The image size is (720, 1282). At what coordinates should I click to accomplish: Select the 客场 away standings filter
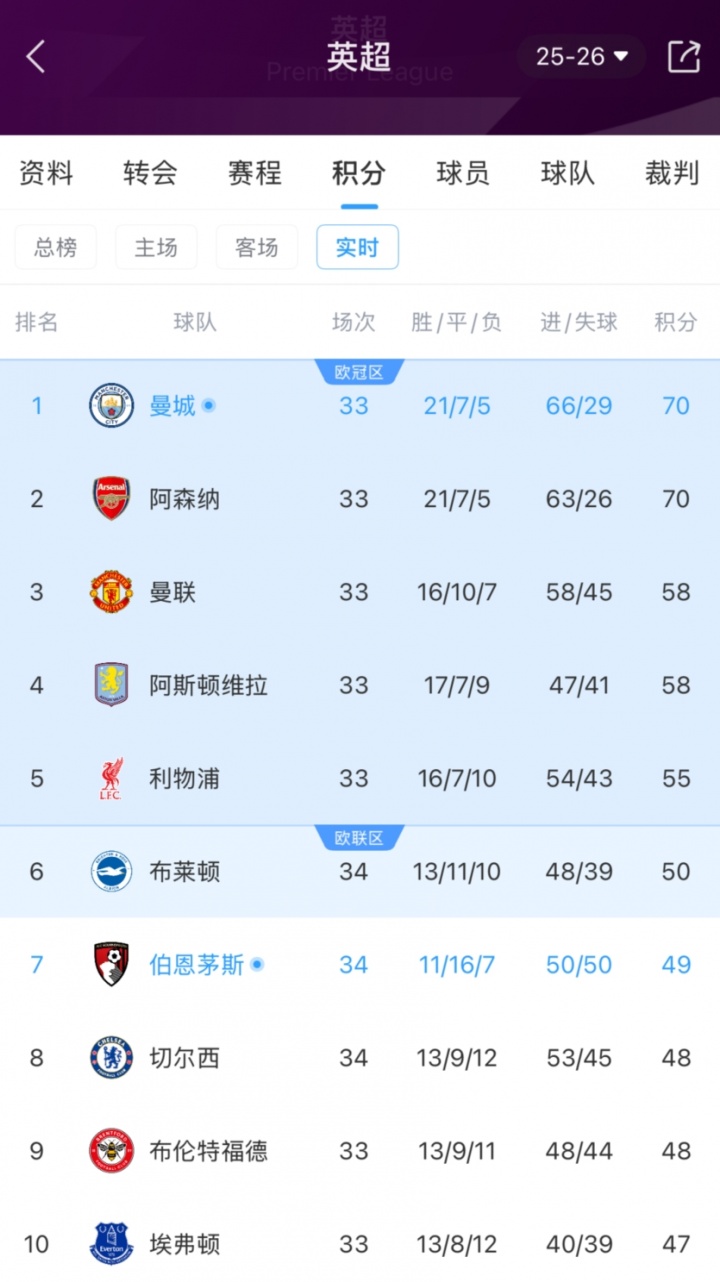tap(257, 247)
